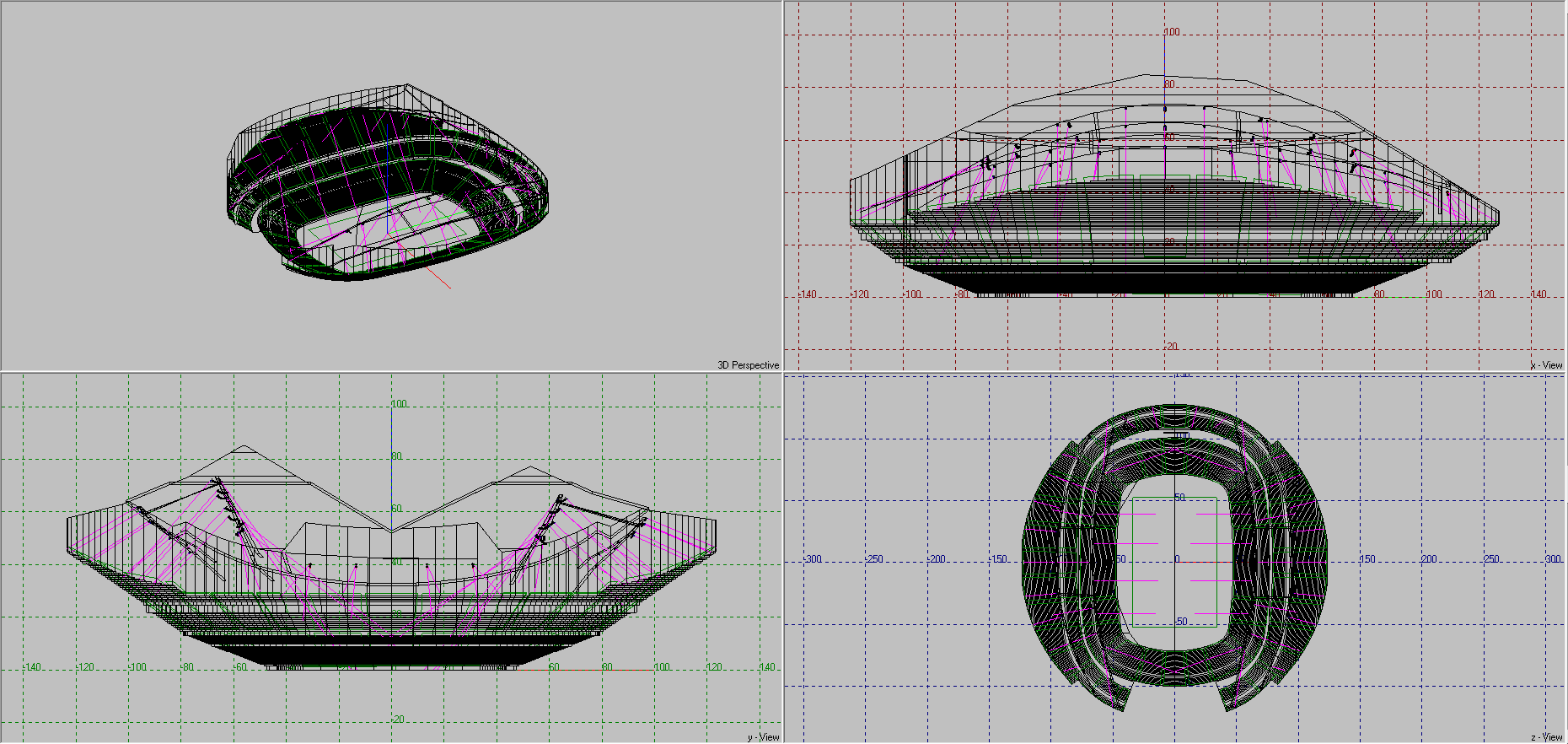The height and width of the screenshot is (744, 1568).
Task: Click the -140 axis label in x - View
Action: click(x=807, y=294)
